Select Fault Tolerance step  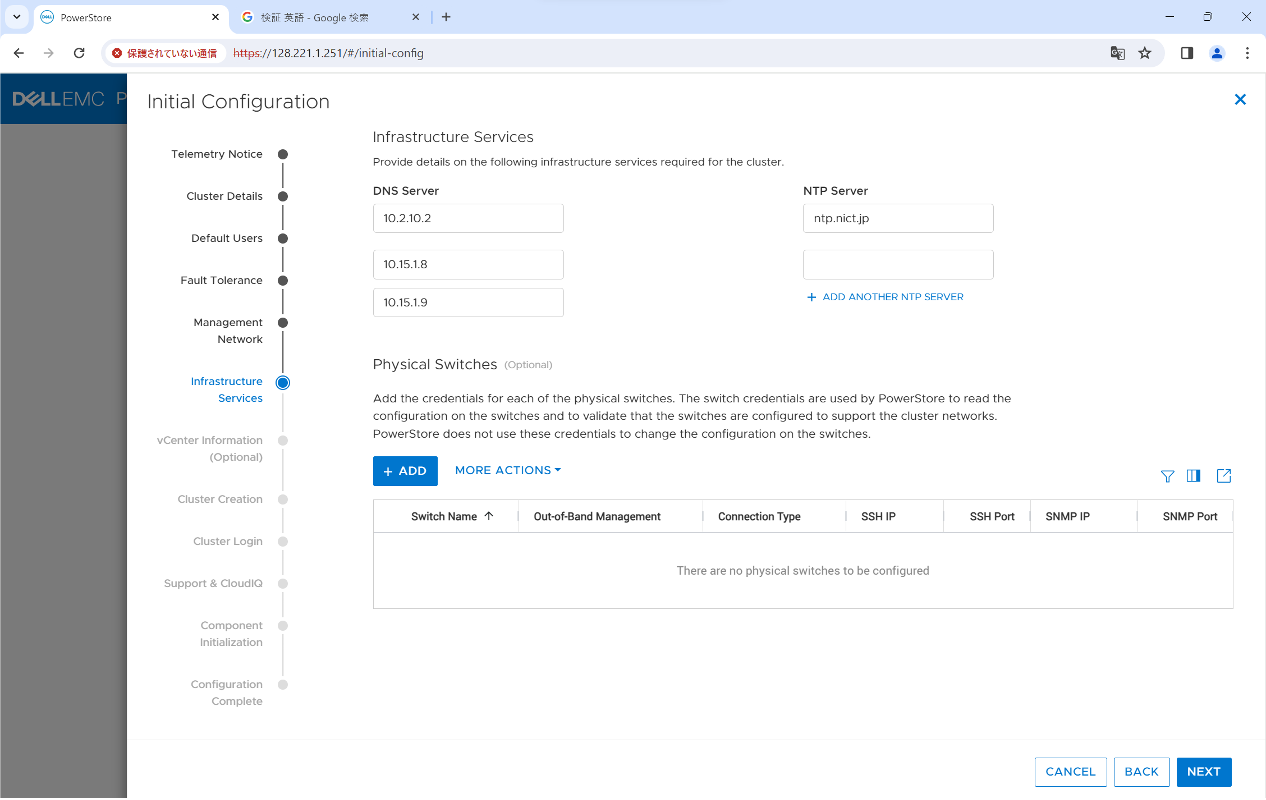coord(221,280)
